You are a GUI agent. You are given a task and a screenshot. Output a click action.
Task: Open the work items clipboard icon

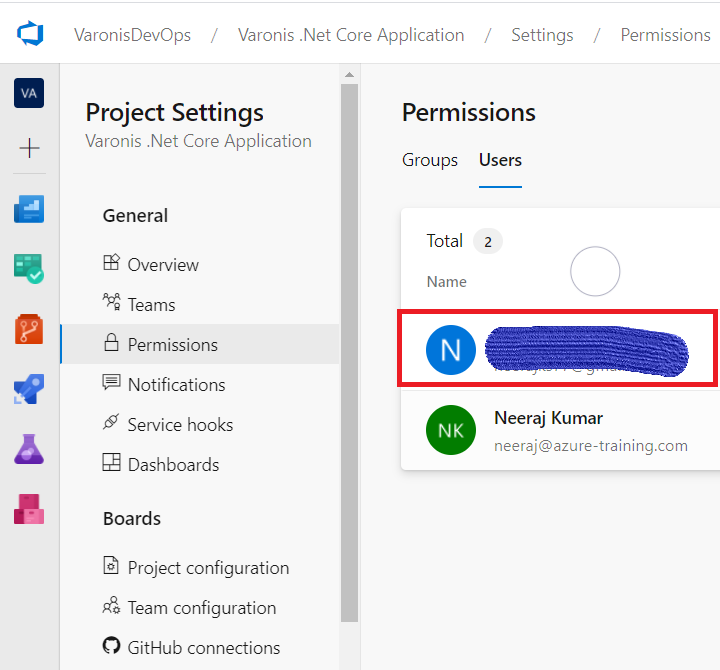point(29,268)
